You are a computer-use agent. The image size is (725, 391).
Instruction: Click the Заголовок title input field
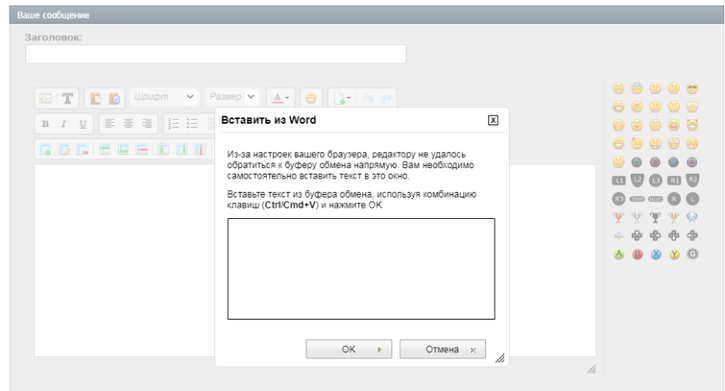coord(216,54)
